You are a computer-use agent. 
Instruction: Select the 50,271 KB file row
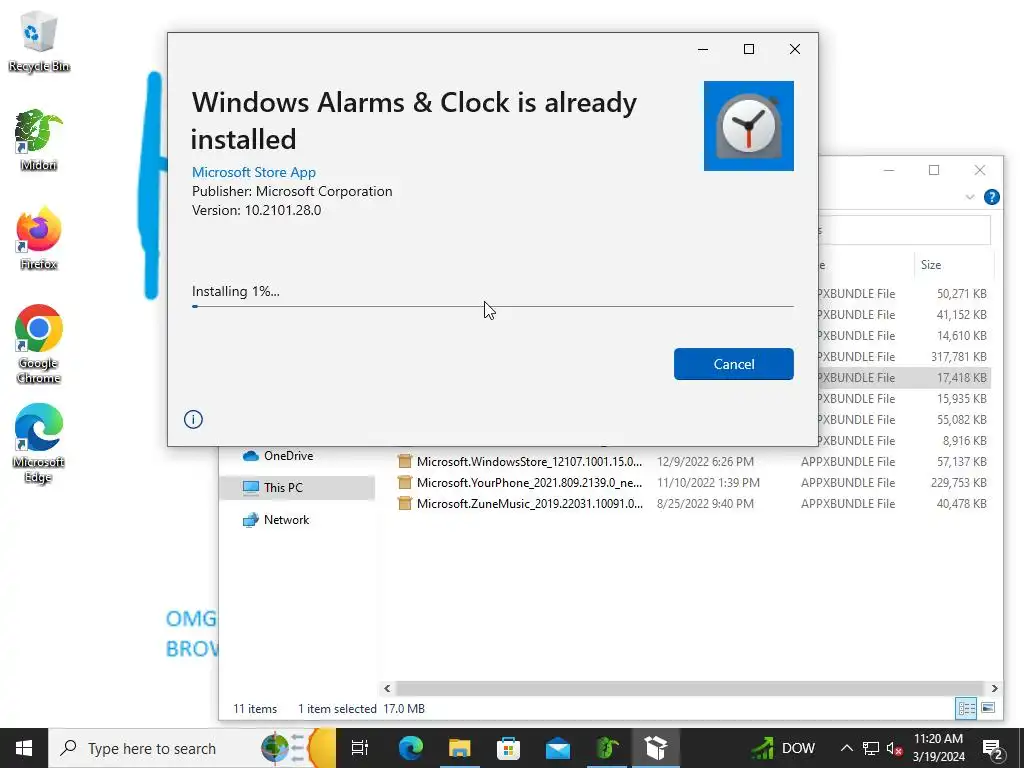904,294
